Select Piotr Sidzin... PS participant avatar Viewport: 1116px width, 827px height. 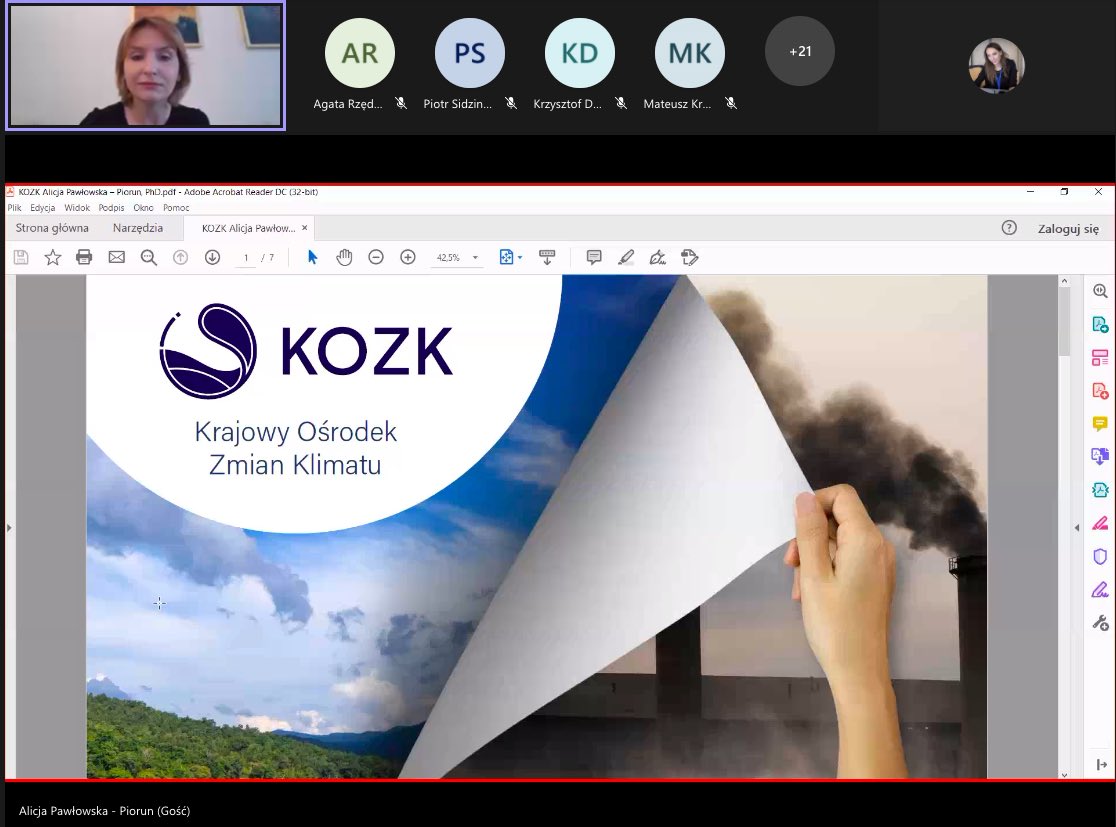tap(470, 53)
